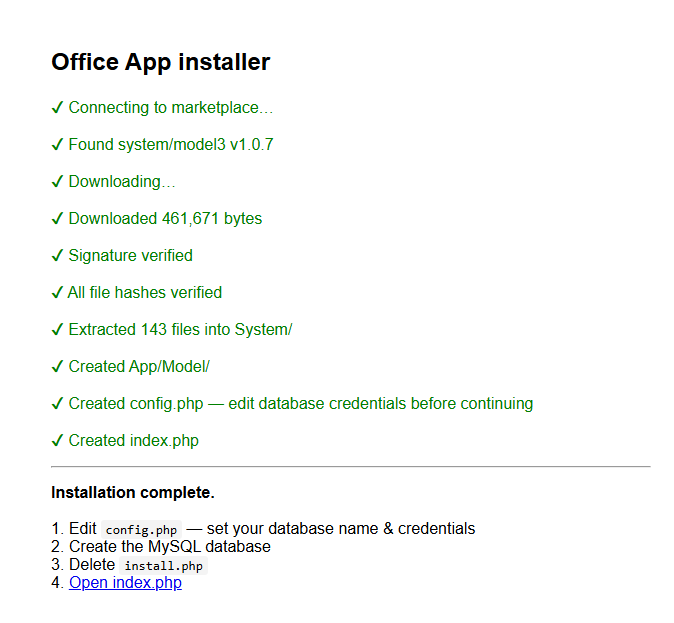Click the checkmark next to Created index.php
674x623 pixels.
(x=58, y=441)
